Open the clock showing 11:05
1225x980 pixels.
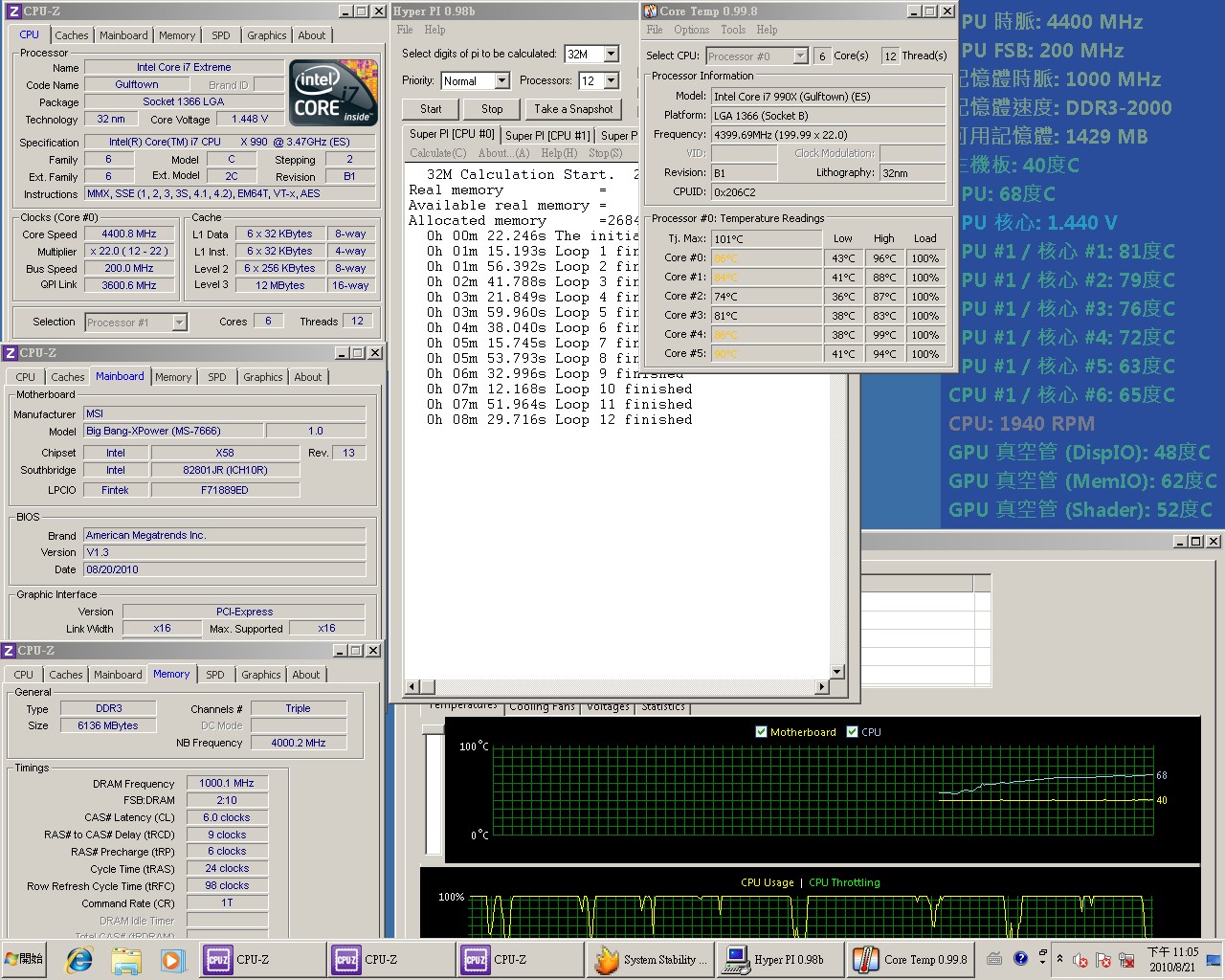tap(1172, 959)
